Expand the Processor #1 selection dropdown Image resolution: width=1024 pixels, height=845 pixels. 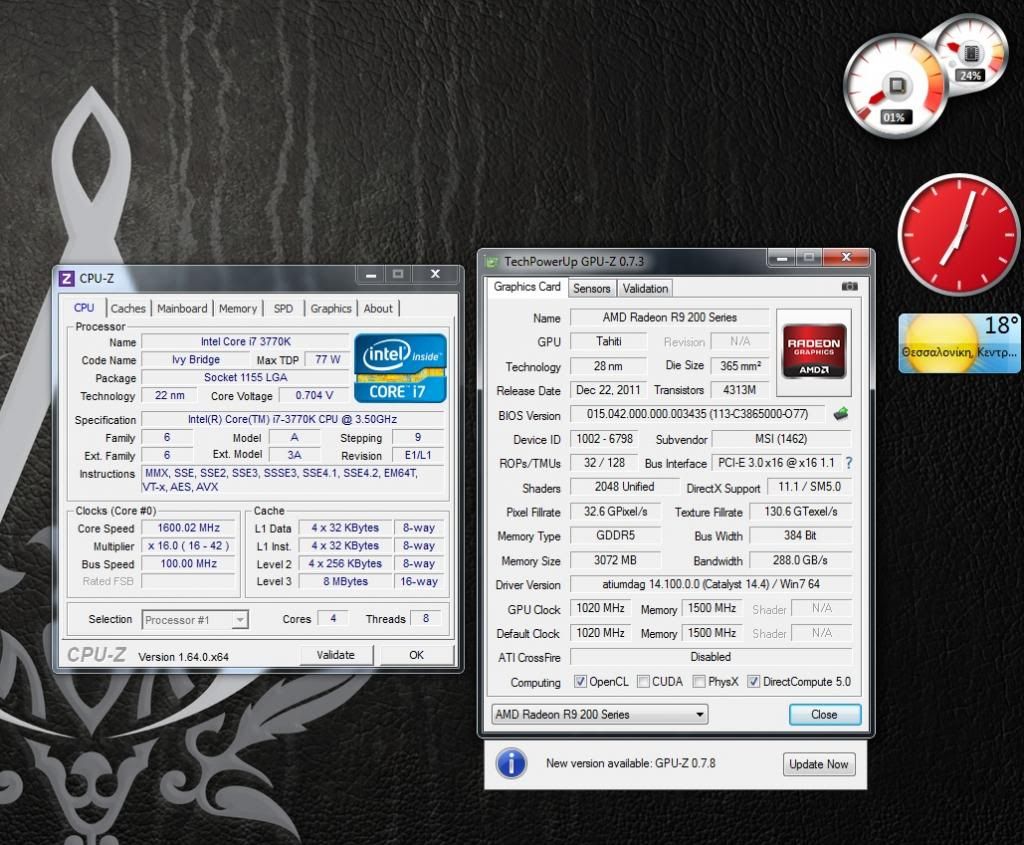click(195, 620)
